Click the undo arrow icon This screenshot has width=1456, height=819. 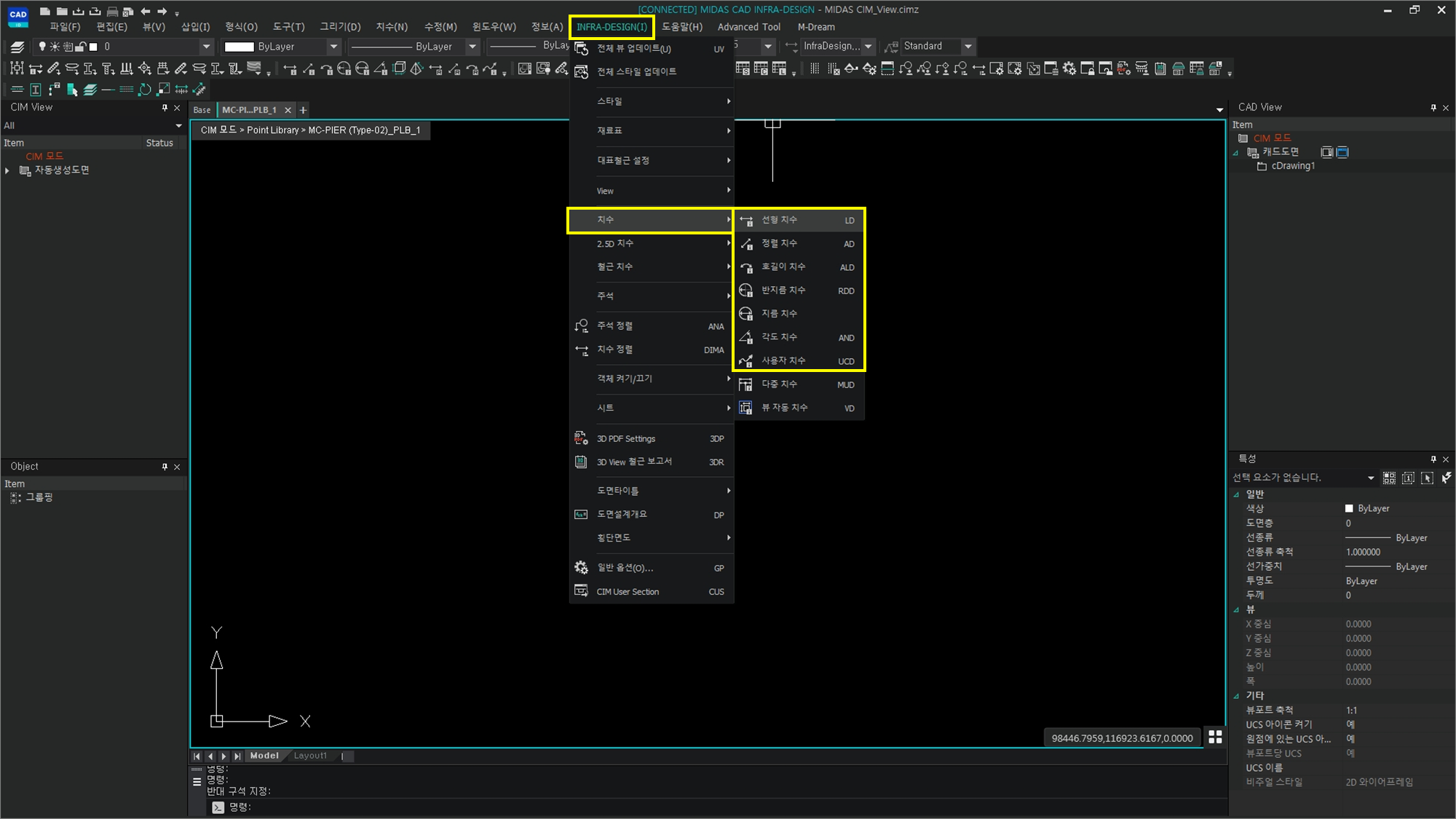146,11
